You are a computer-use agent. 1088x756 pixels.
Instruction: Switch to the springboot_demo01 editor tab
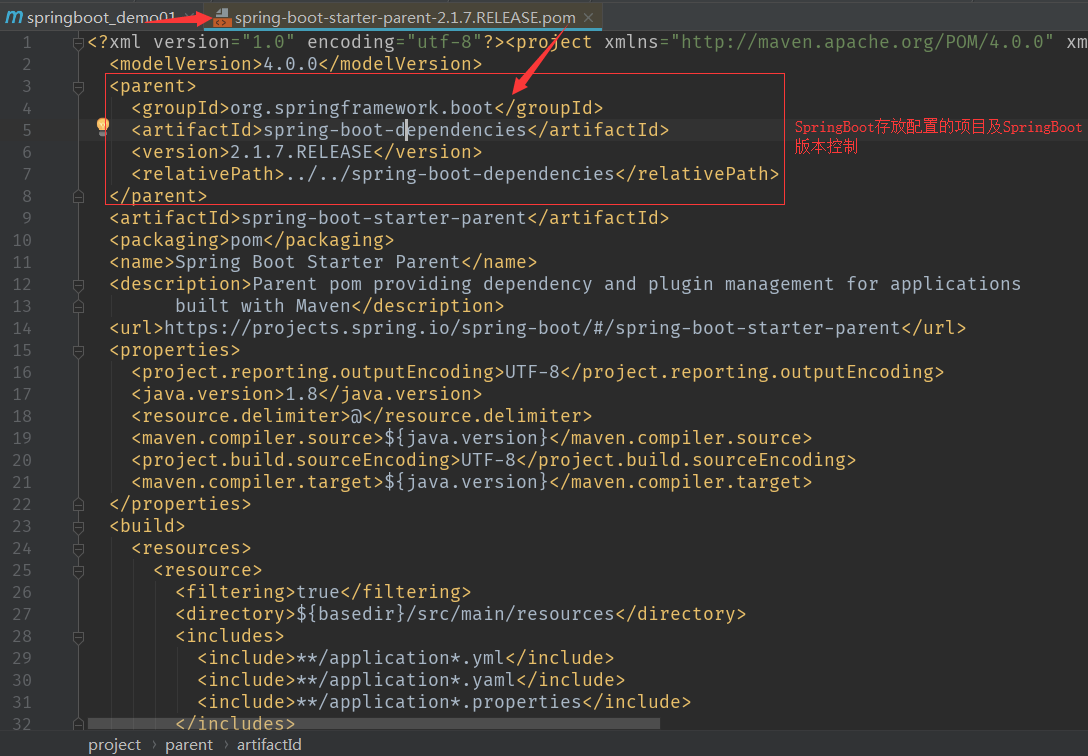(101, 17)
